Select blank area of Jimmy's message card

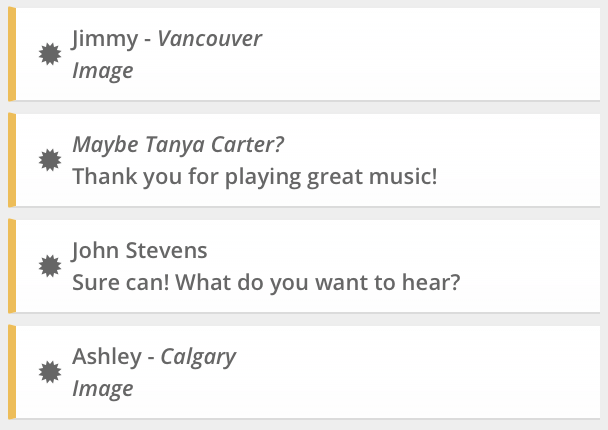(x=427, y=54)
